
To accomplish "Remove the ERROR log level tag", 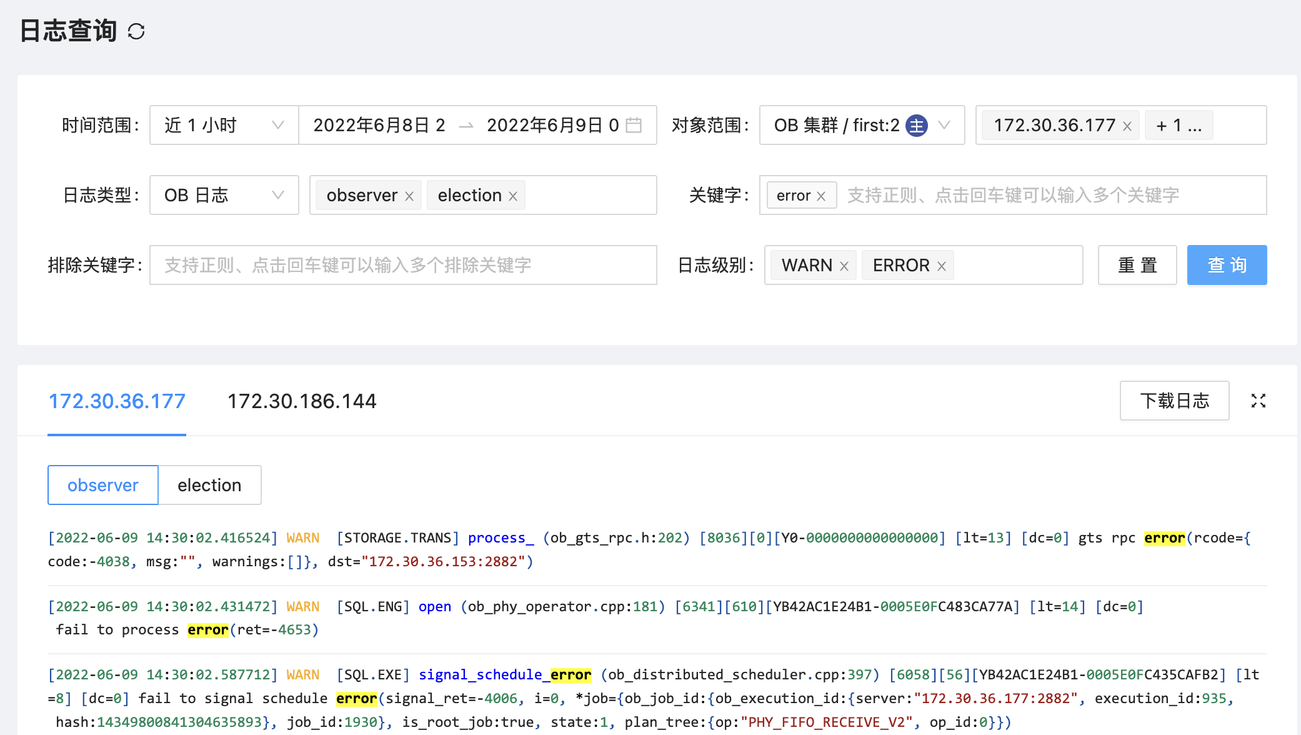I will point(941,266).
